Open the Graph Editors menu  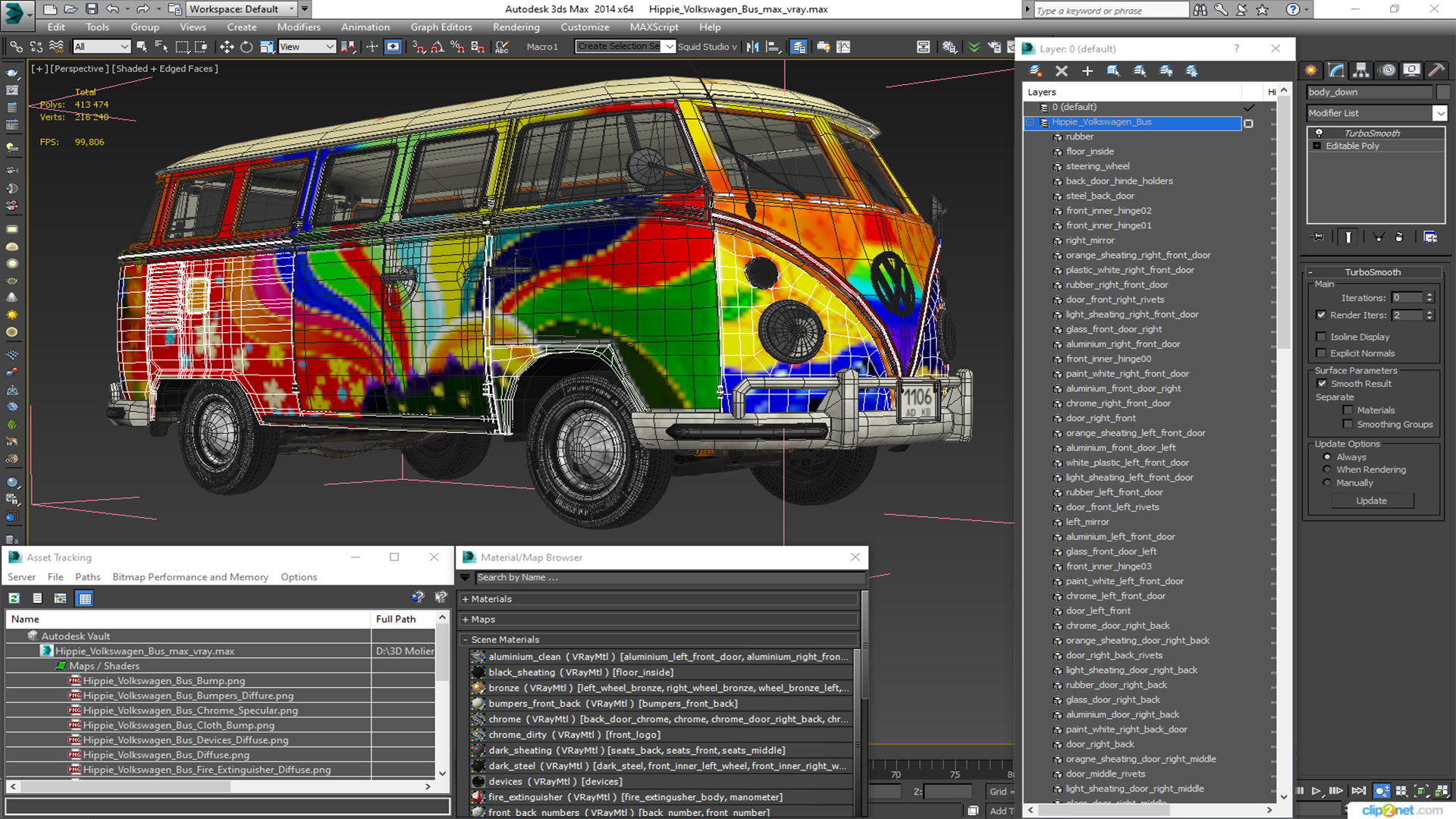pyautogui.click(x=441, y=27)
